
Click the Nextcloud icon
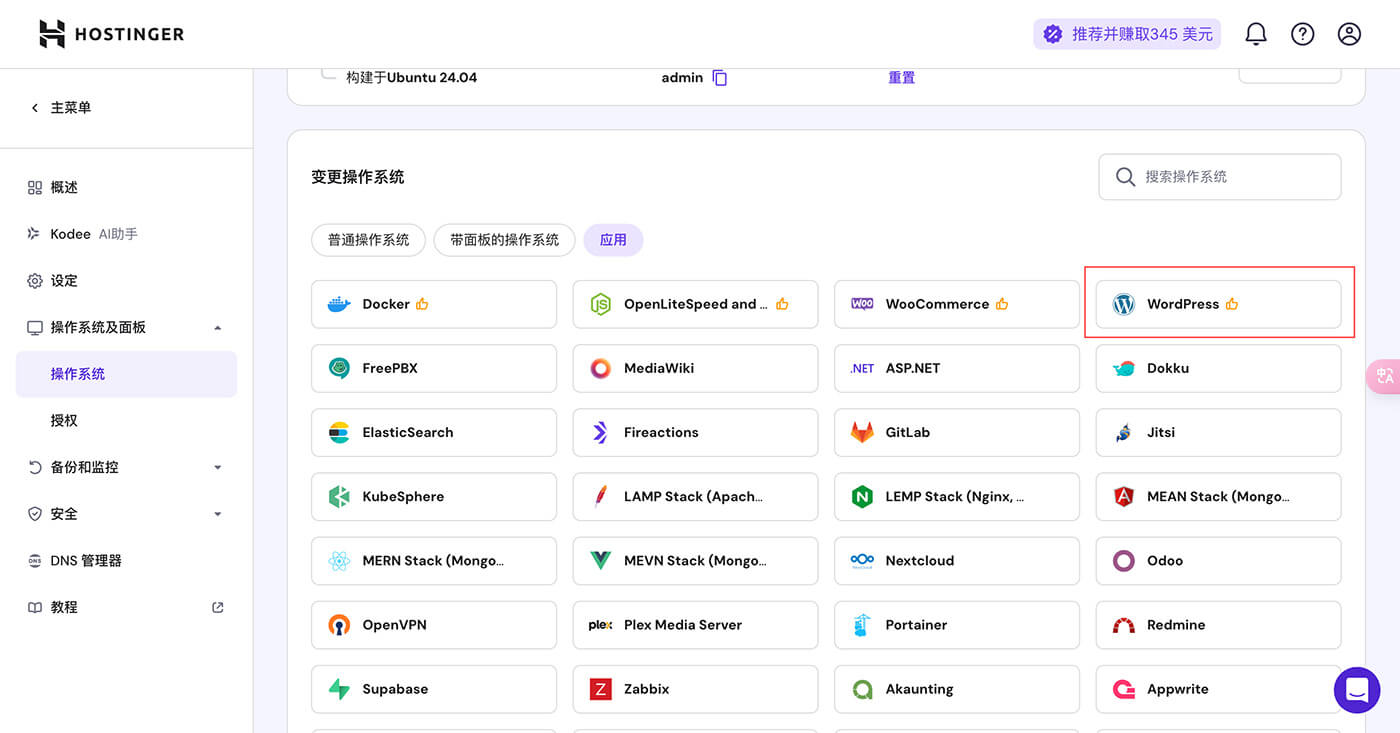[862, 560]
